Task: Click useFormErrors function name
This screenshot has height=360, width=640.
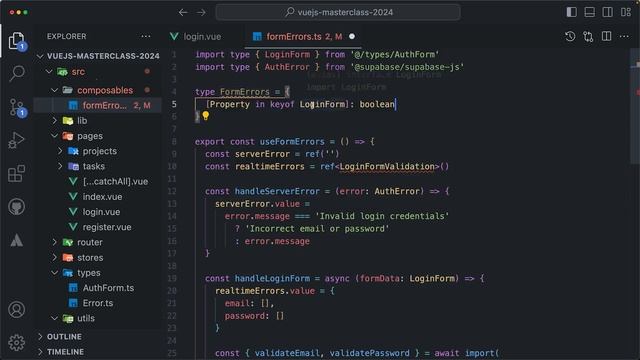Action: point(292,142)
